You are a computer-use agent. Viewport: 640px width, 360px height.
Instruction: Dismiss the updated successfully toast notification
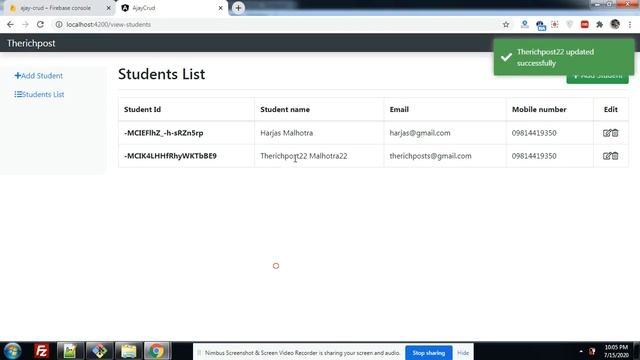(564, 58)
